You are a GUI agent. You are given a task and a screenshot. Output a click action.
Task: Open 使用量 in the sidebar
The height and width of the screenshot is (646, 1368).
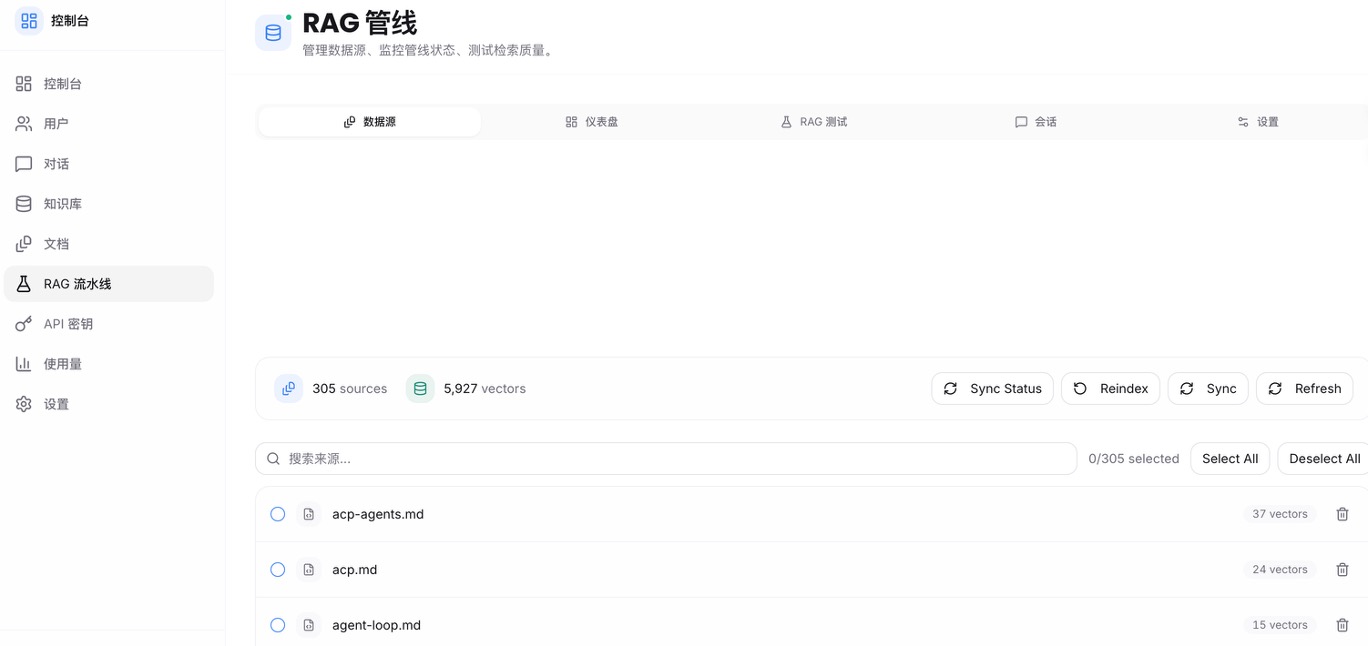click(x=109, y=364)
